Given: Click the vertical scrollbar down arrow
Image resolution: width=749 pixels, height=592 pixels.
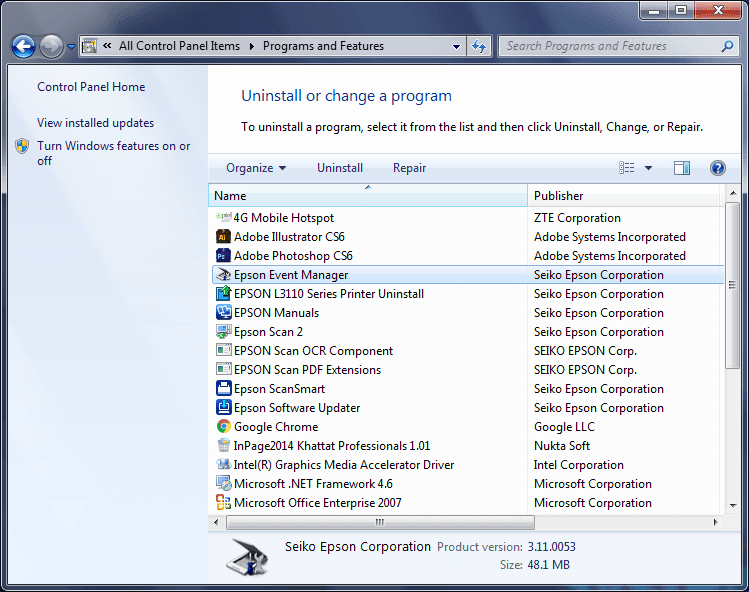Looking at the screenshot, I should click(733, 506).
